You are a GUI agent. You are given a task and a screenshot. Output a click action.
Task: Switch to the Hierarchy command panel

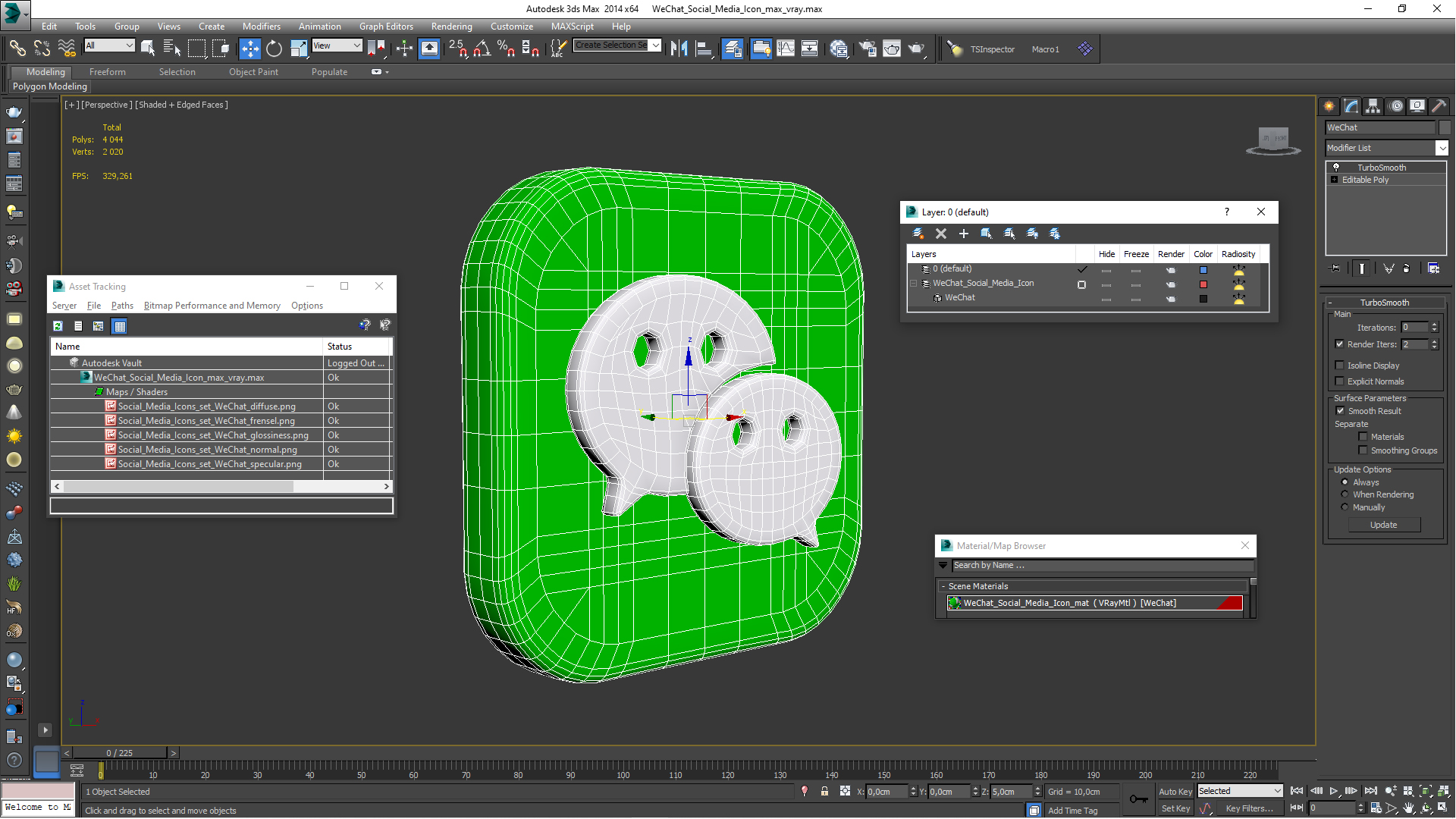click(1373, 106)
